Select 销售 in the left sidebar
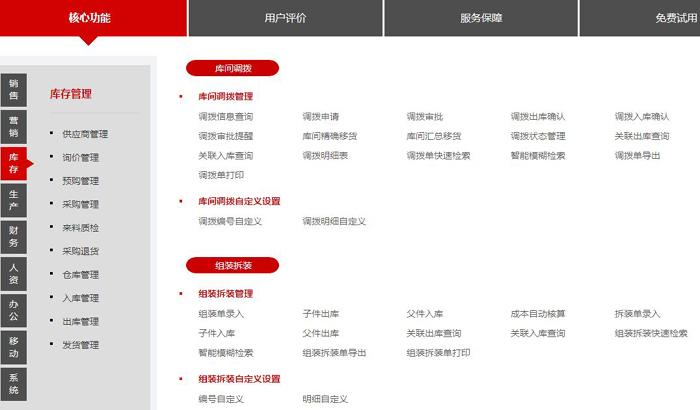Image resolution: width=700 pixels, height=410 pixels. point(14,90)
